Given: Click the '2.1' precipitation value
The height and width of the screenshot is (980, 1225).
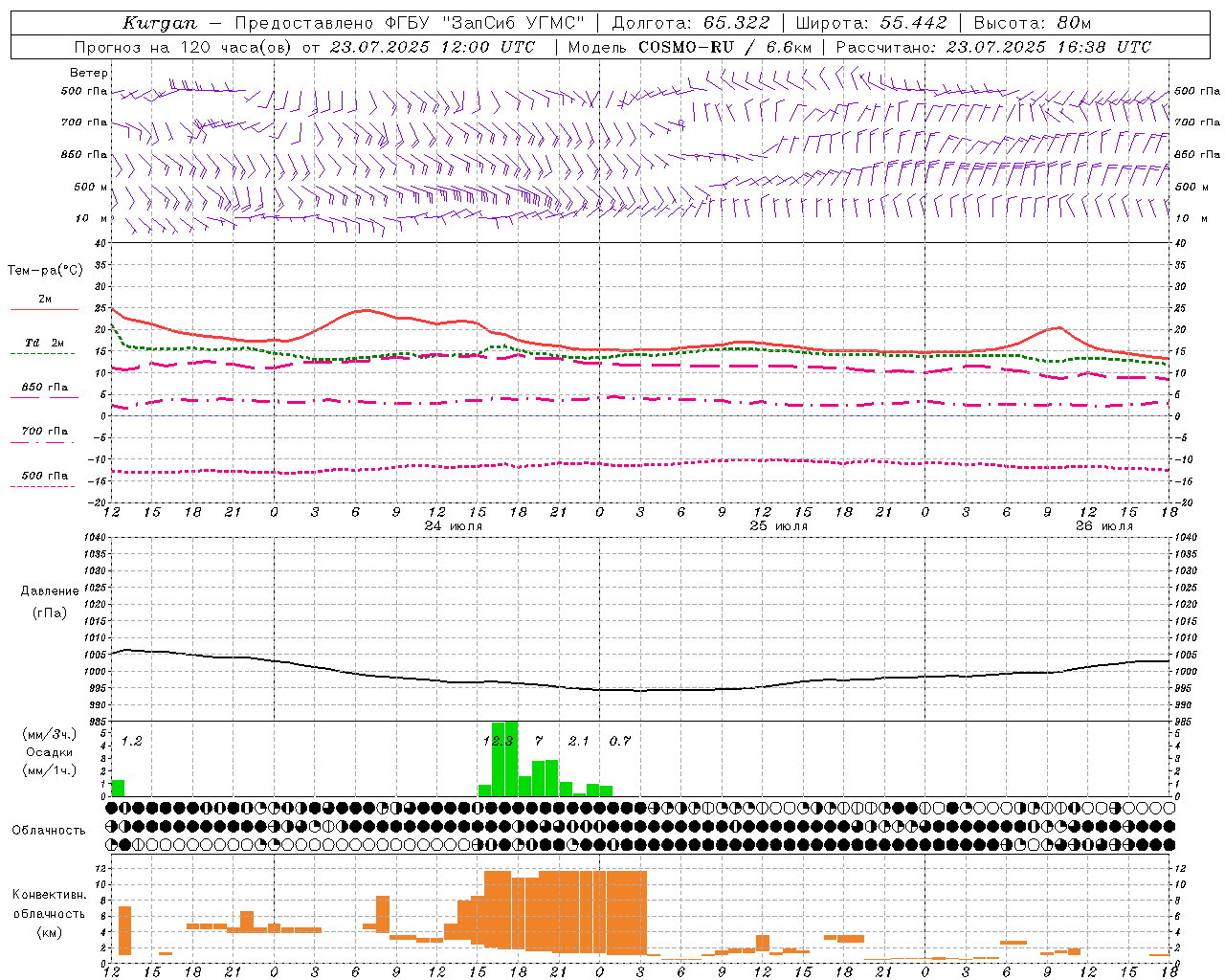Looking at the screenshot, I should click(x=578, y=741).
